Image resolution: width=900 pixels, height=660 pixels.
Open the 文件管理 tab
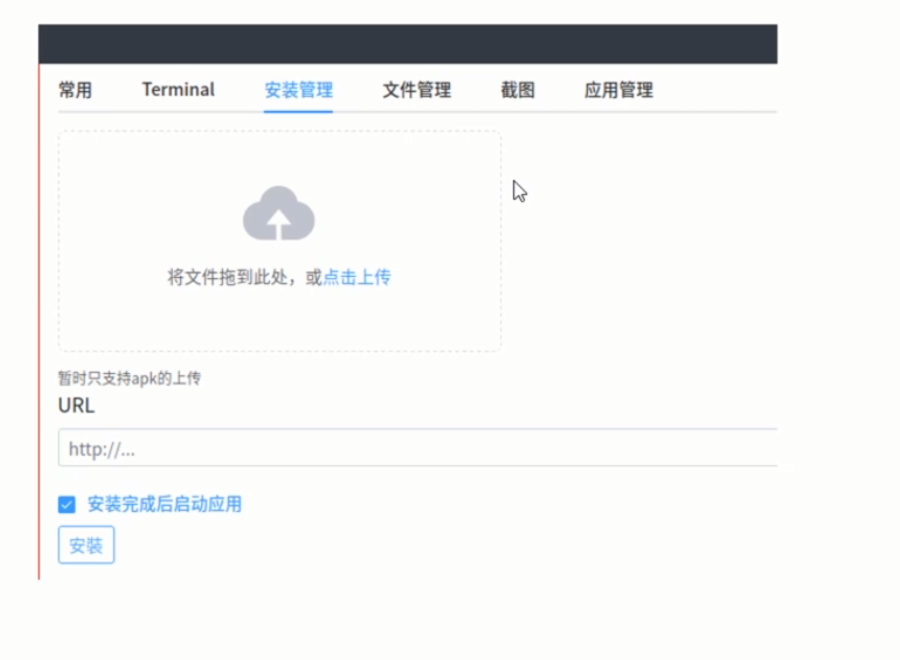click(x=417, y=90)
